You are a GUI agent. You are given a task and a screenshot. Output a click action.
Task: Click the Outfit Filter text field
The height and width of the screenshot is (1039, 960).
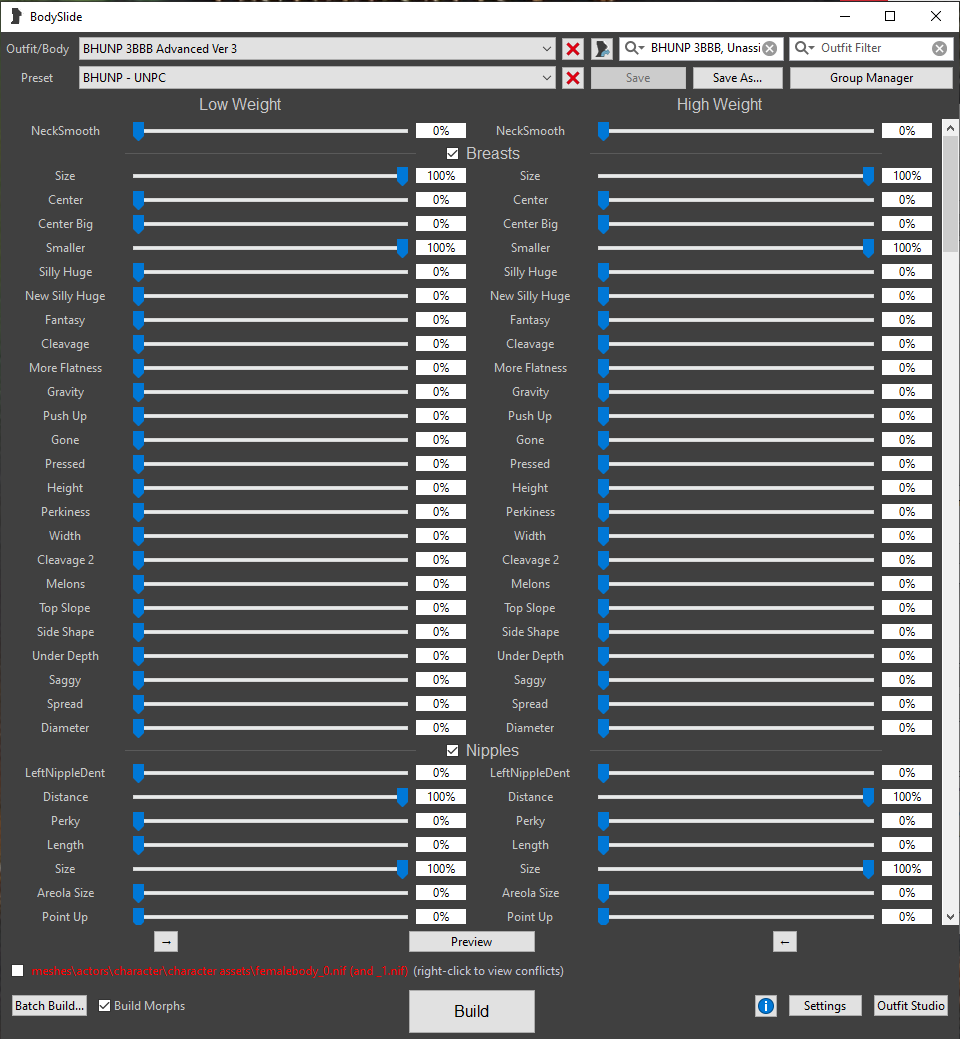tap(873, 48)
